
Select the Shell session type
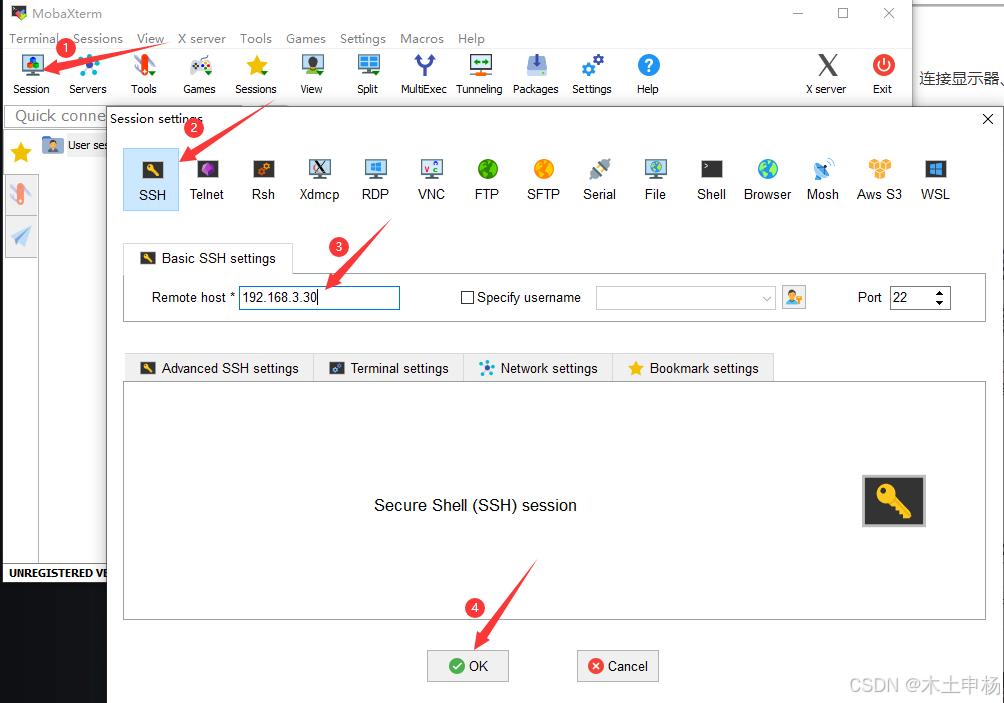pyautogui.click(x=711, y=180)
